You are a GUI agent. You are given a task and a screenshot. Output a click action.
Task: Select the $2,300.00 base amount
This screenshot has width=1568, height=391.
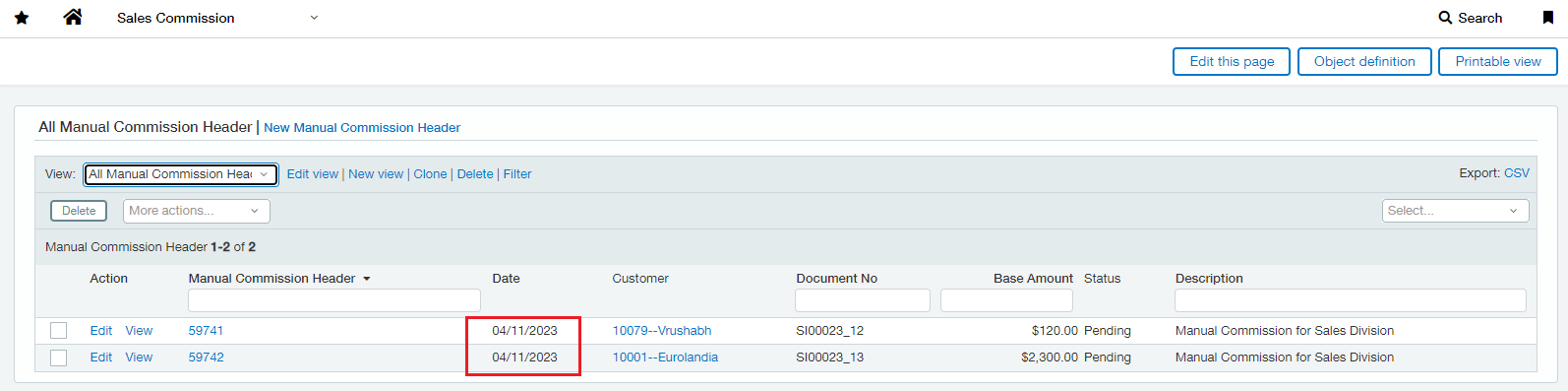(x=1050, y=358)
